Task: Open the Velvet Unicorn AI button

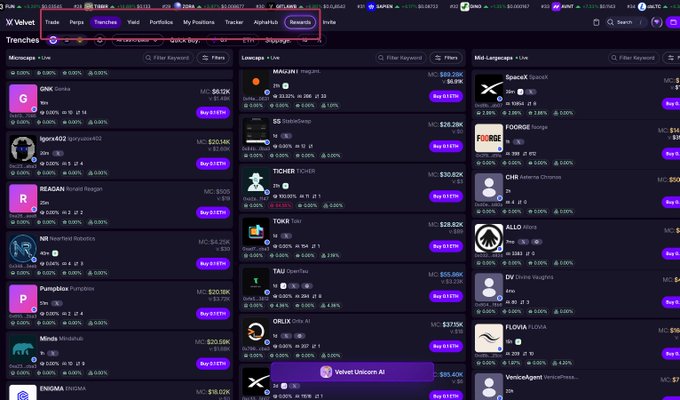Action: pyautogui.click(x=352, y=372)
